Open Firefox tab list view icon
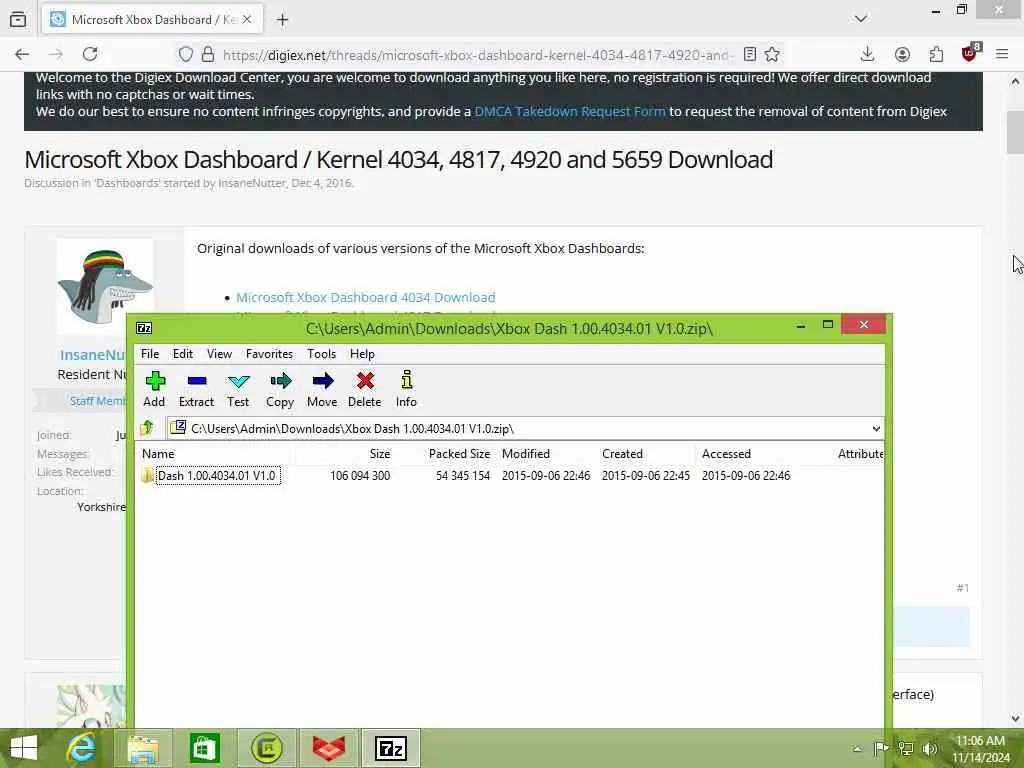This screenshot has width=1024, height=768. (18, 20)
